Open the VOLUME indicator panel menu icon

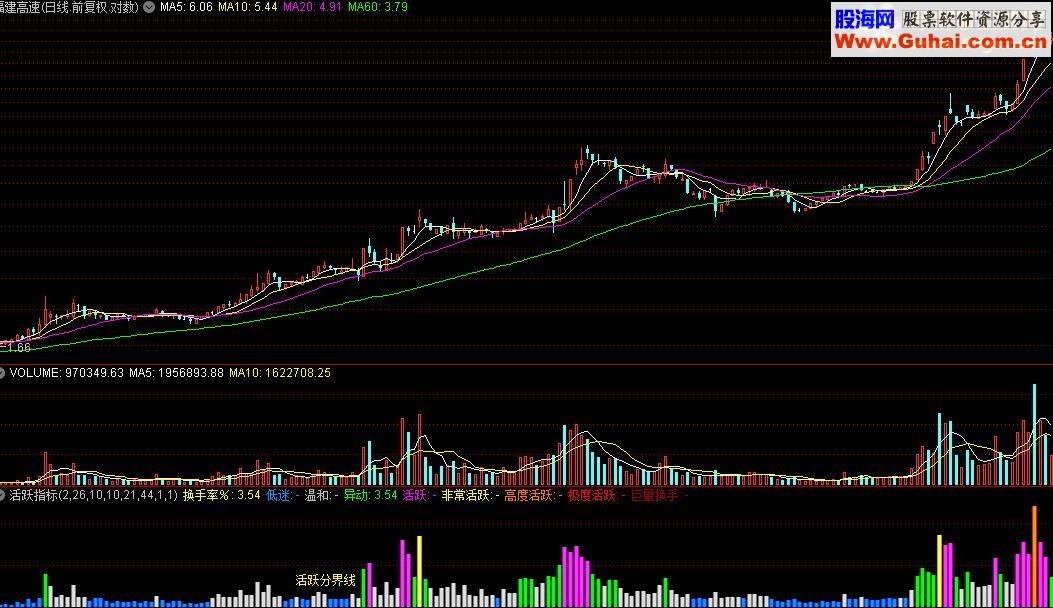[x=2, y=373]
